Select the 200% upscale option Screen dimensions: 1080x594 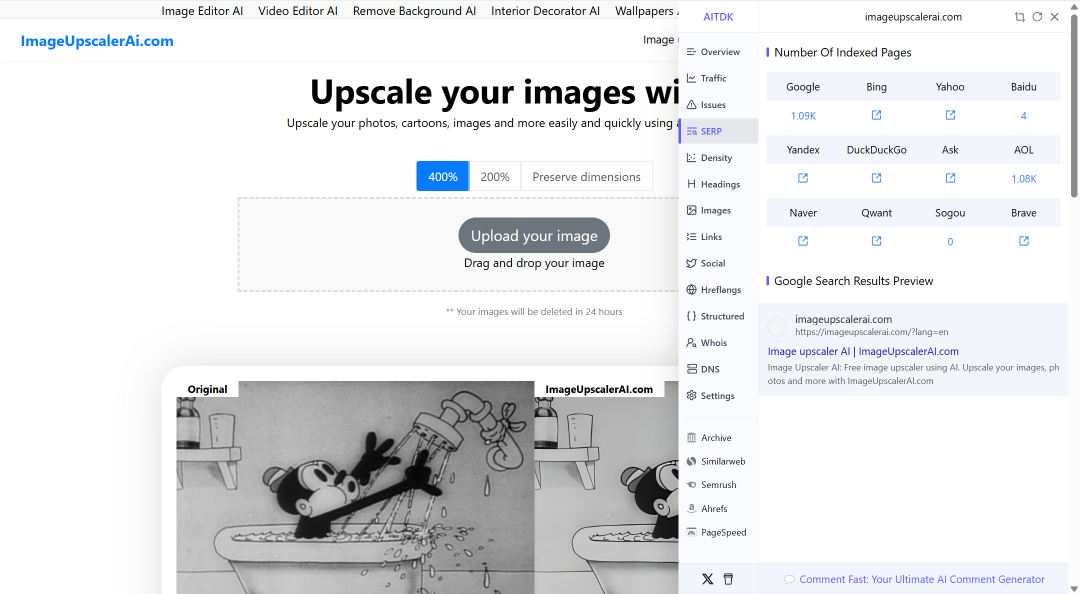tap(495, 176)
